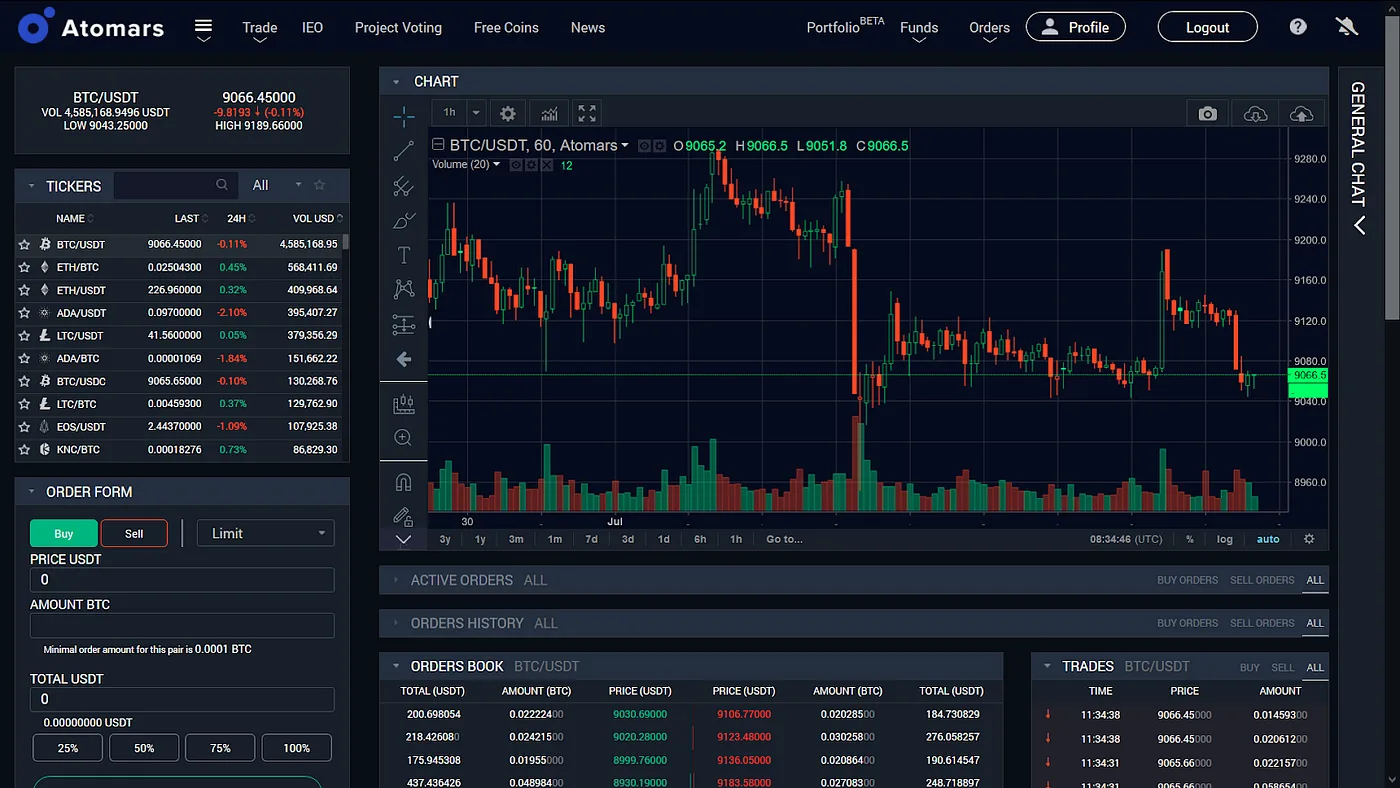Favorite the KNC/BTC ticker star
Image resolution: width=1400 pixels, height=788 pixels.
click(x=24, y=450)
